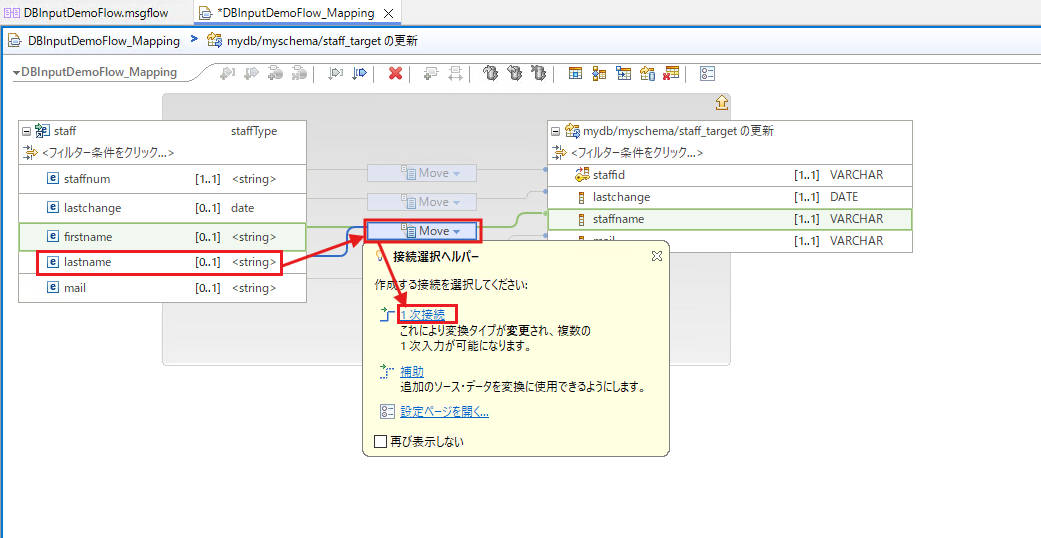Click the properties list toolbar icon

707,73
